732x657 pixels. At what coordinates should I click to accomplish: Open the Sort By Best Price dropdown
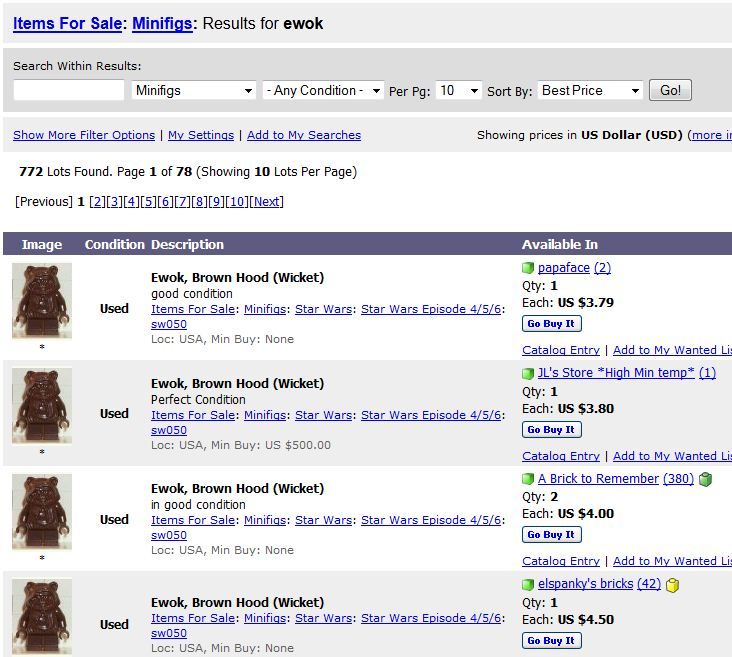point(590,91)
